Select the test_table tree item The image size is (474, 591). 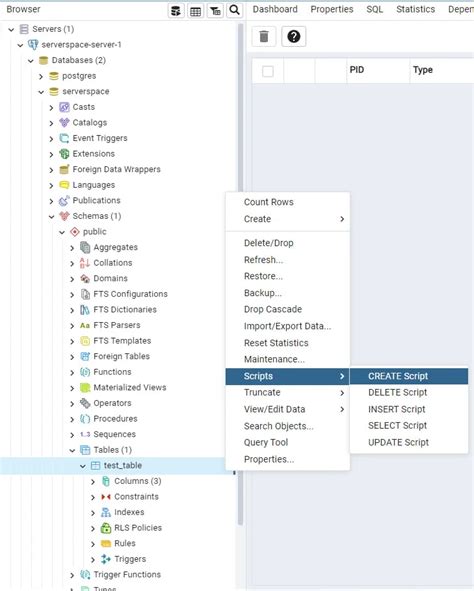(x=123, y=465)
